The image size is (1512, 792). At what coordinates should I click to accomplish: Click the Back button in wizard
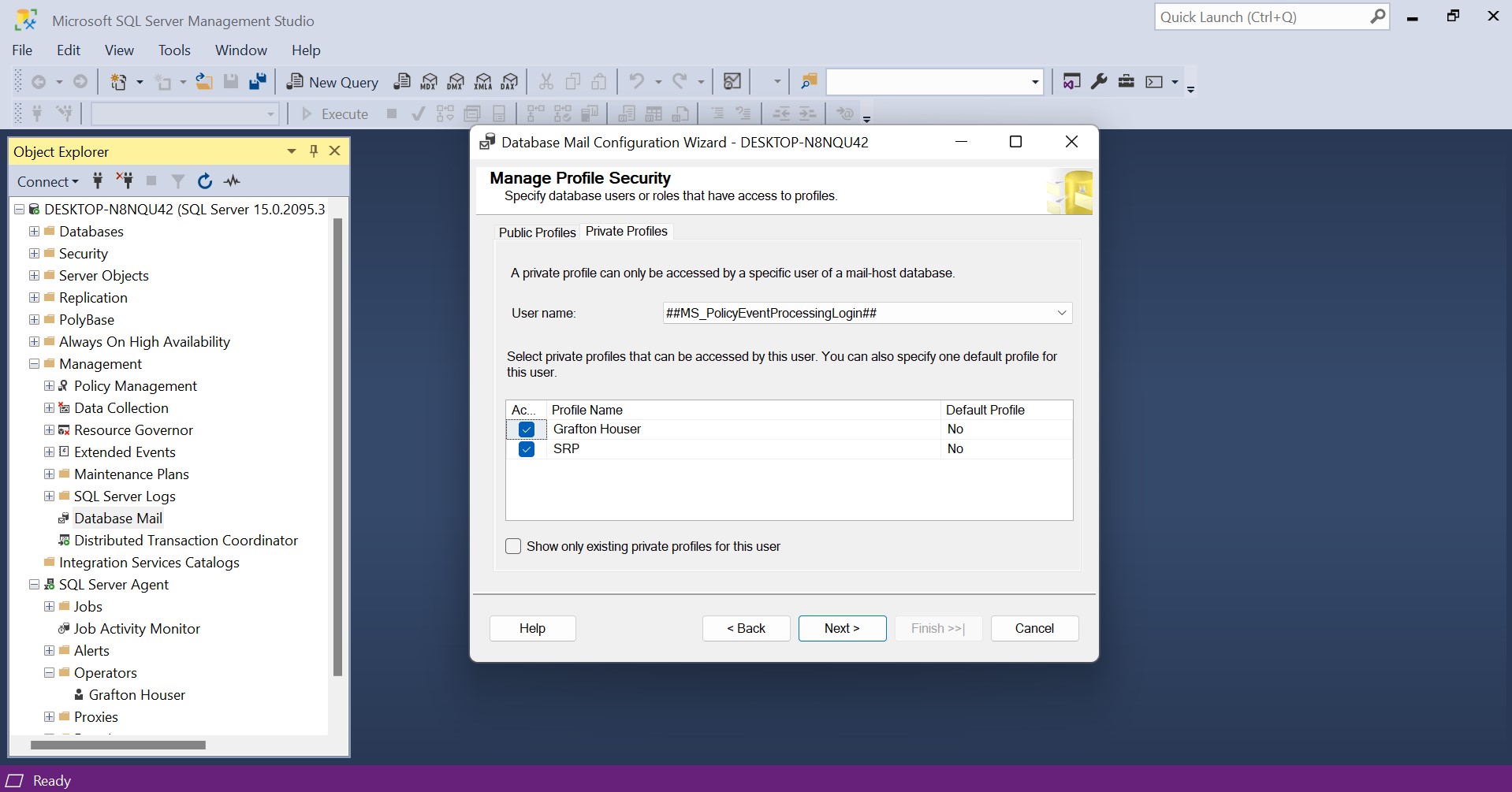(x=746, y=628)
